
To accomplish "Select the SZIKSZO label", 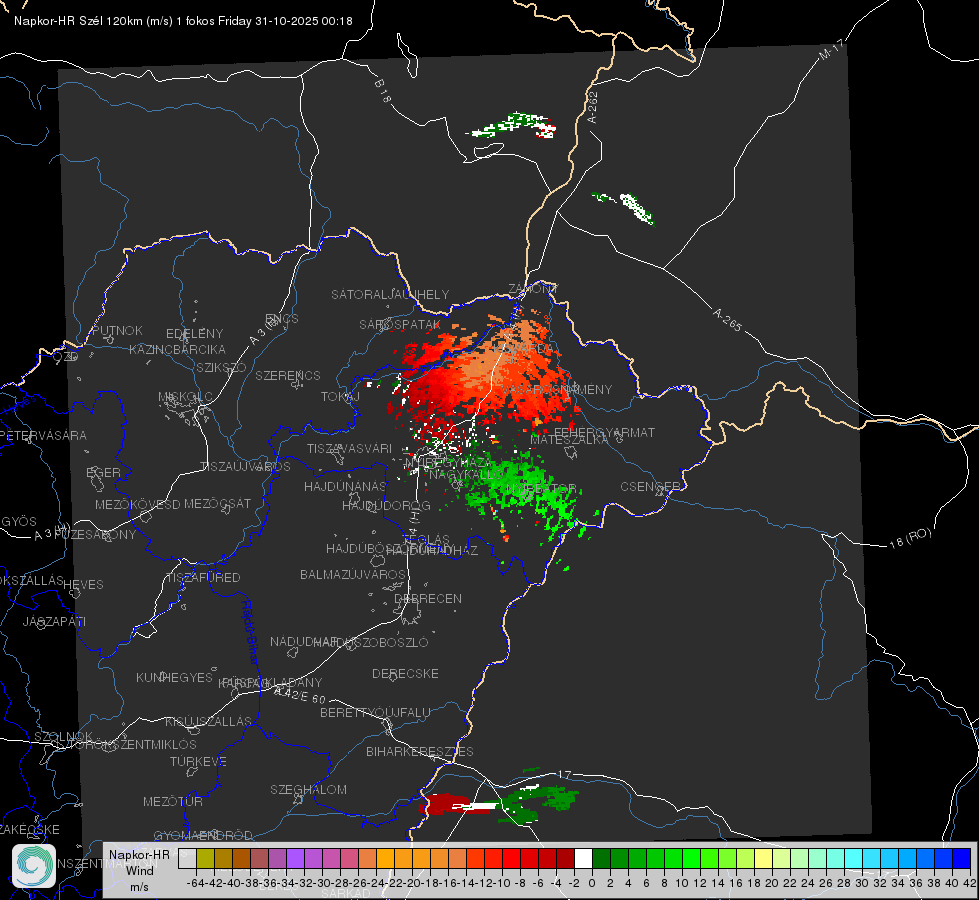I will (x=222, y=367).
